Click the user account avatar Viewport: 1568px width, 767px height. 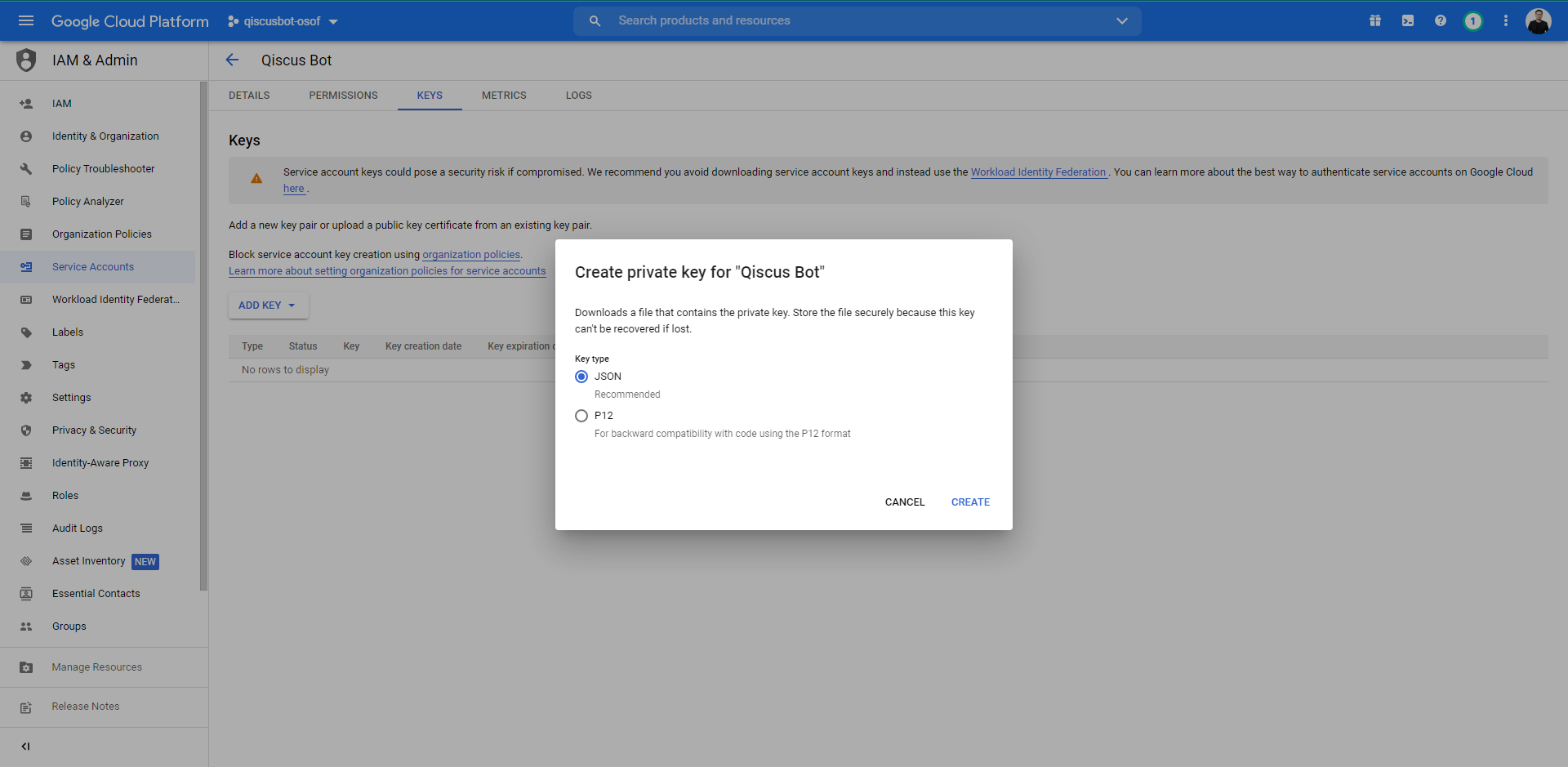pos(1538,21)
